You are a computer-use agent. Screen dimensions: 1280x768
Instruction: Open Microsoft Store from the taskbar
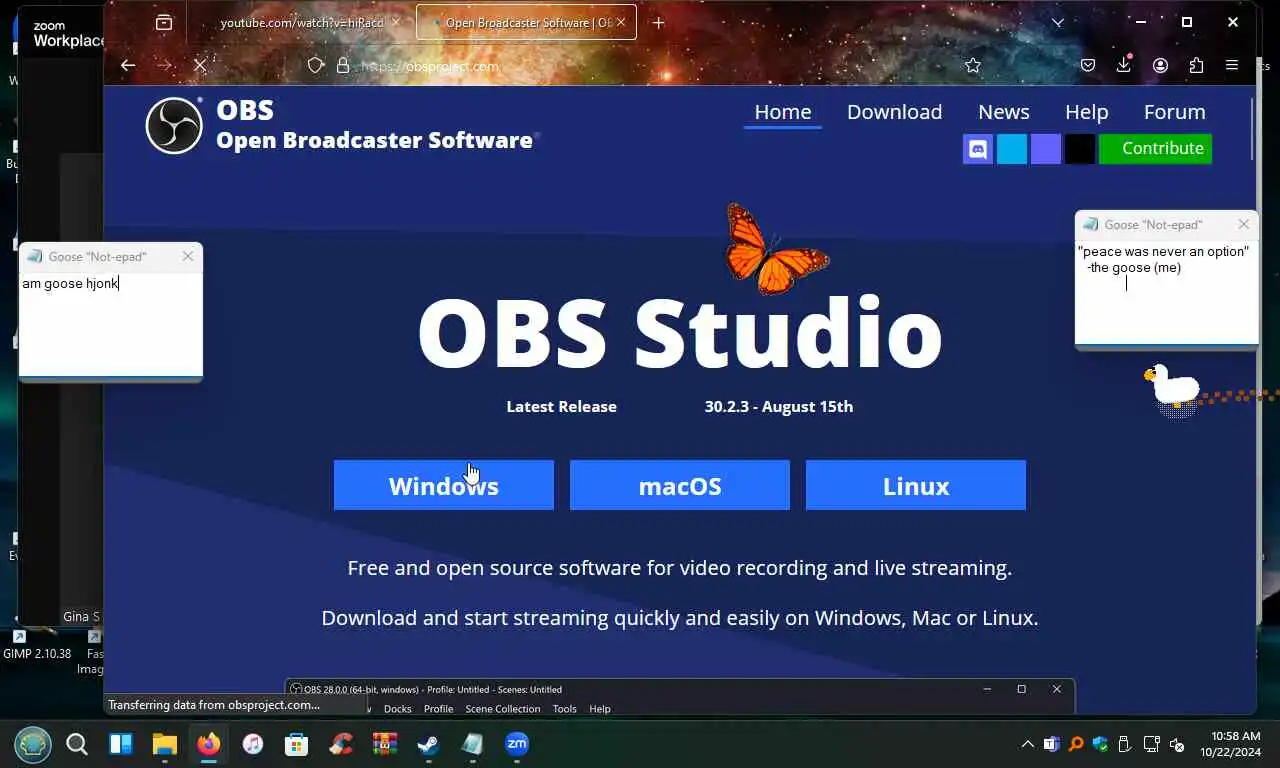pyautogui.click(x=296, y=744)
